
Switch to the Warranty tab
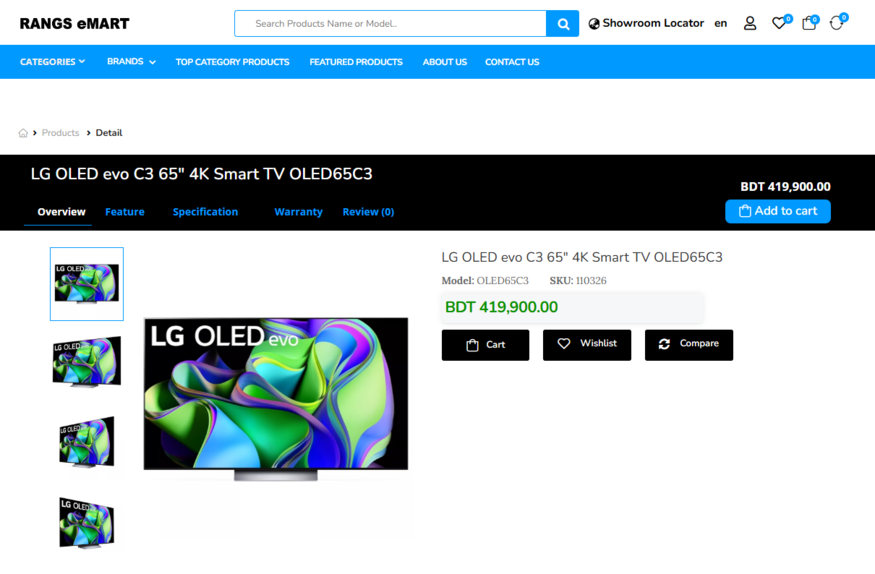pyautogui.click(x=299, y=212)
